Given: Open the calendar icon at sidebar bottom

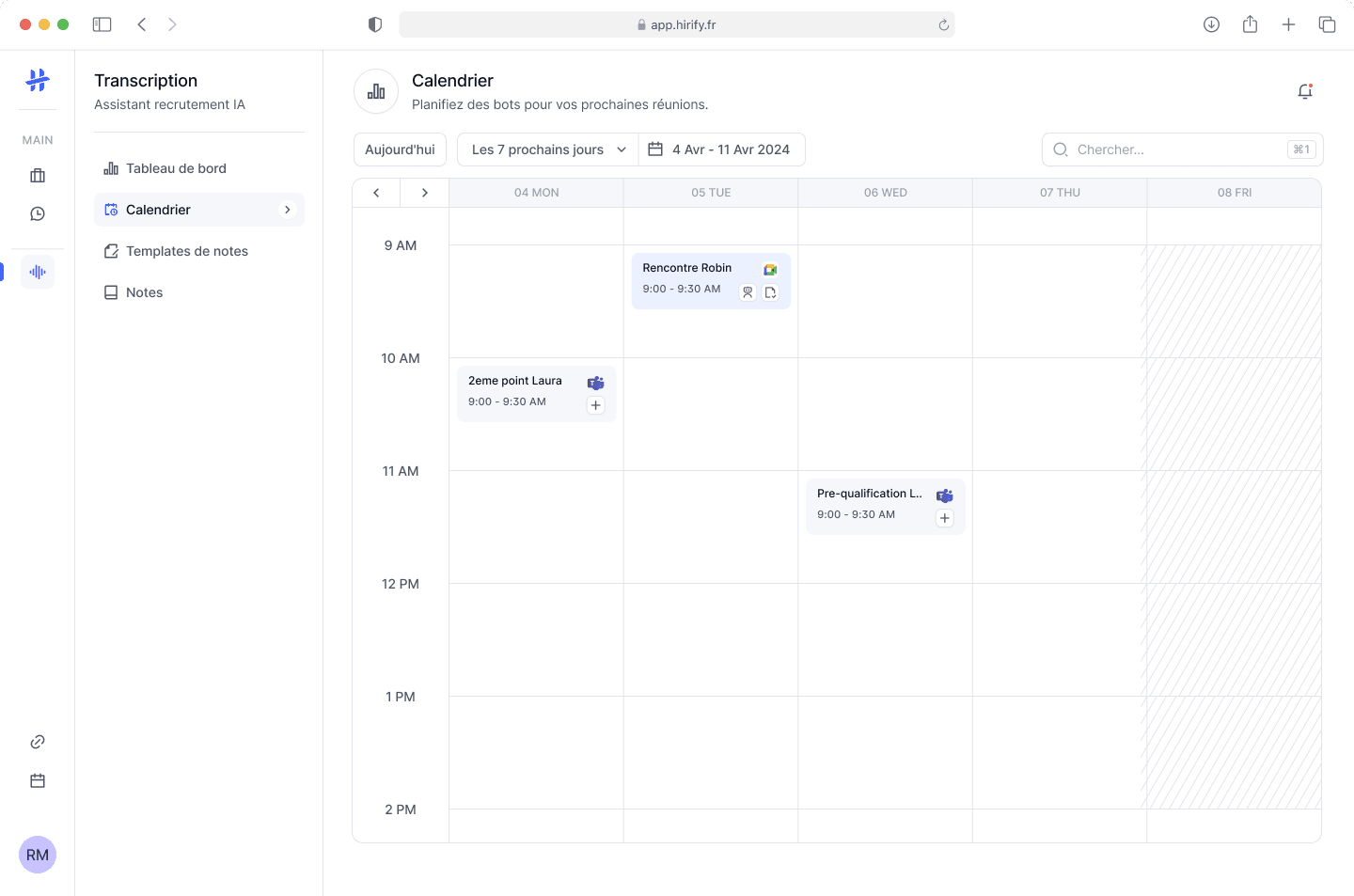Looking at the screenshot, I should coord(38,781).
